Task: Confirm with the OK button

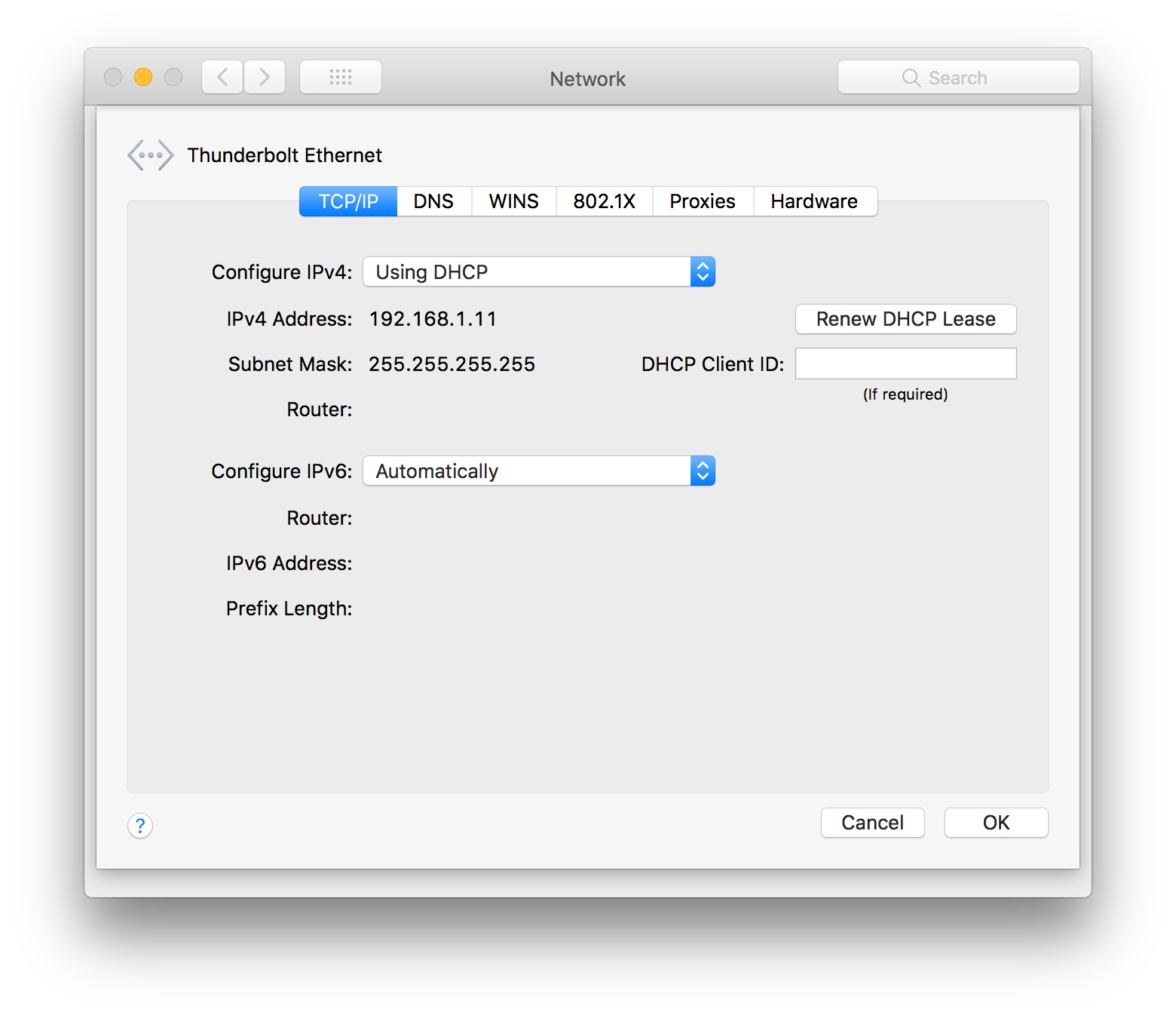Action: 997,823
